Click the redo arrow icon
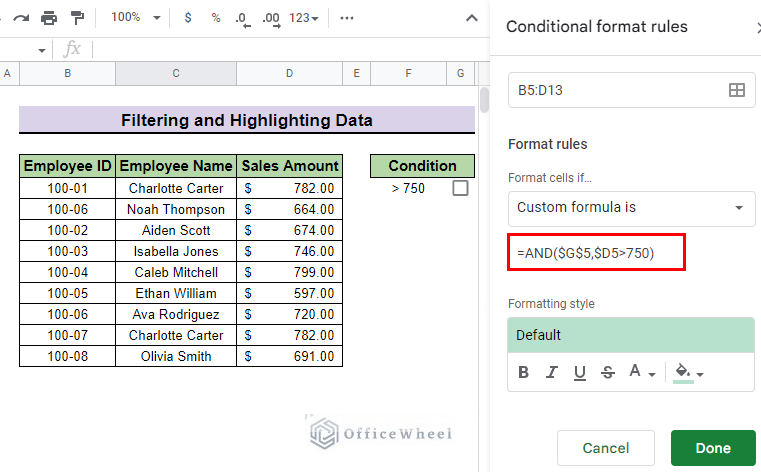Screen dimensions: 761x472 [x=21, y=18]
